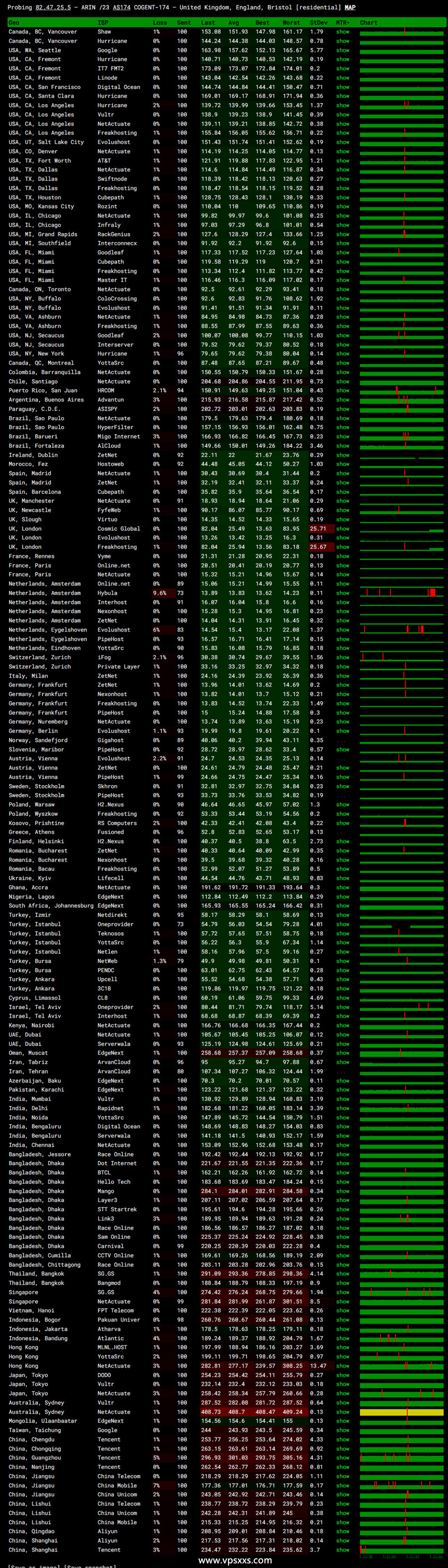Open the 82.47.25.5 IP address link

tap(53, 7)
